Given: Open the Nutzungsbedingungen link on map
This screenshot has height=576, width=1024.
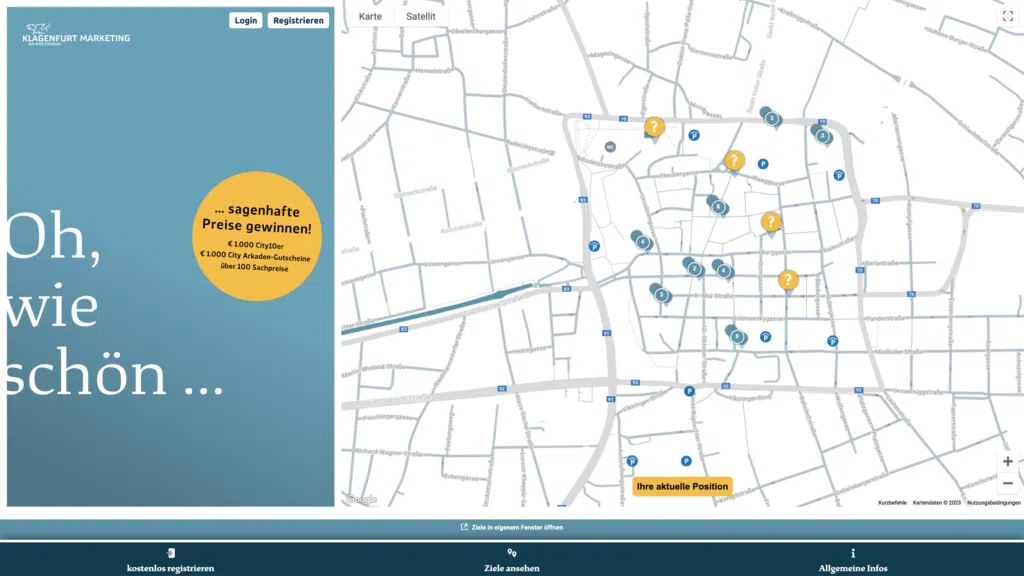Looking at the screenshot, I should pyautogui.click(x=993, y=502).
